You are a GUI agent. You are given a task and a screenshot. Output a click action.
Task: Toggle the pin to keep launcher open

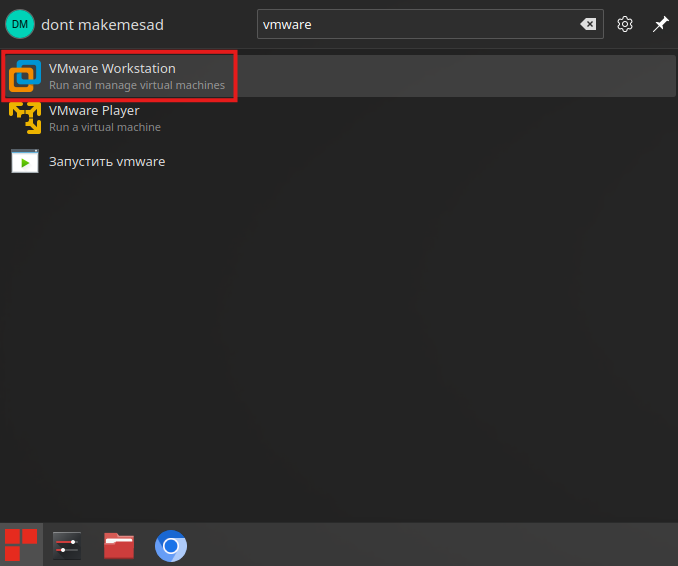coord(660,25)
